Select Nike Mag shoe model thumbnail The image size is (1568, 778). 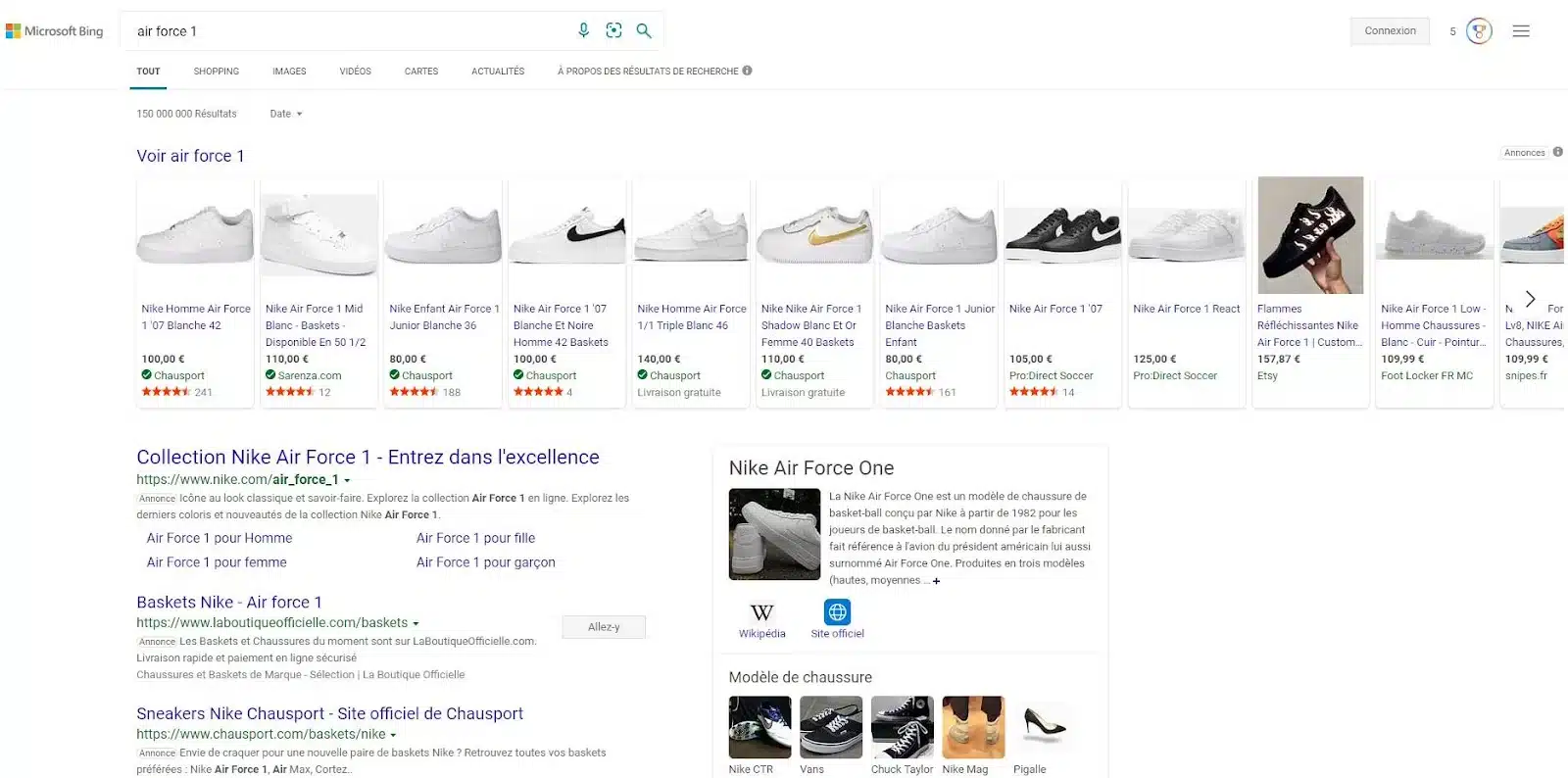pos(973,728)
